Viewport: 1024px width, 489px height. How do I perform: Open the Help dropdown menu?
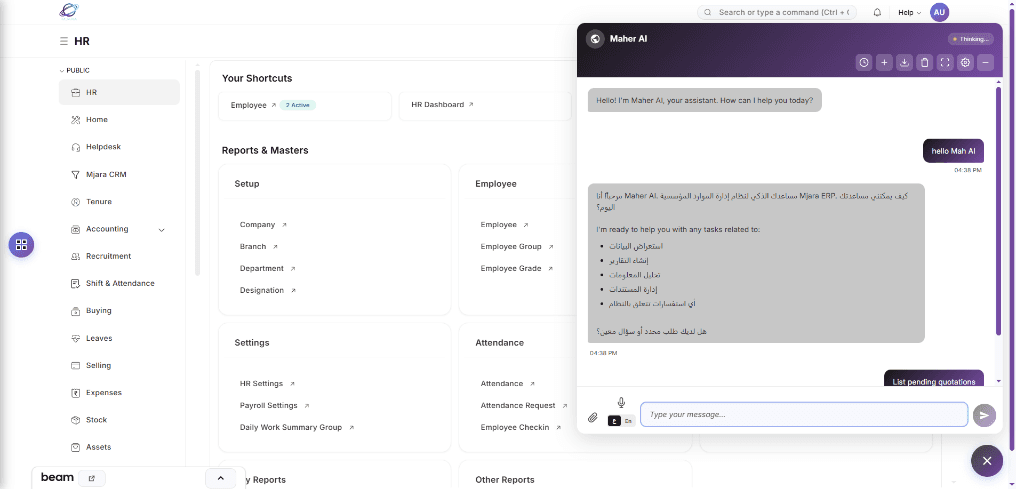click(x=909, y=12)
